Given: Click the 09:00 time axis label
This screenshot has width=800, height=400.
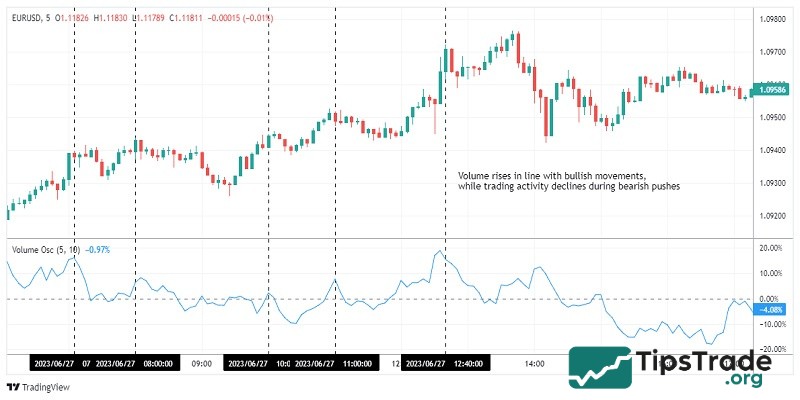Looking at the screenshot, I should [x=200, y=364].
